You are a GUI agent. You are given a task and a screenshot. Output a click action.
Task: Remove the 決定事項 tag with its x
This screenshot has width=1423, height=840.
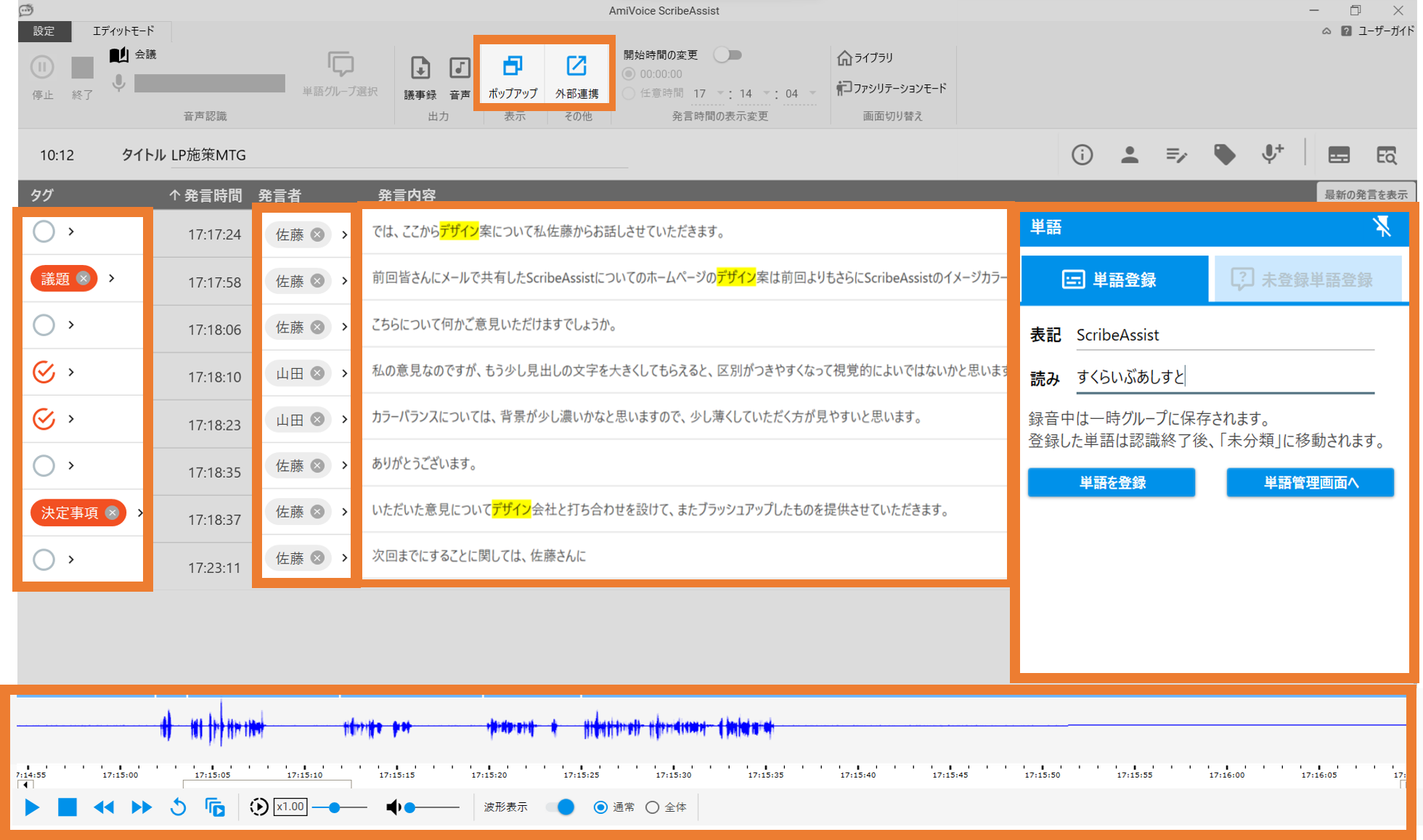click(x=112, y=513)
